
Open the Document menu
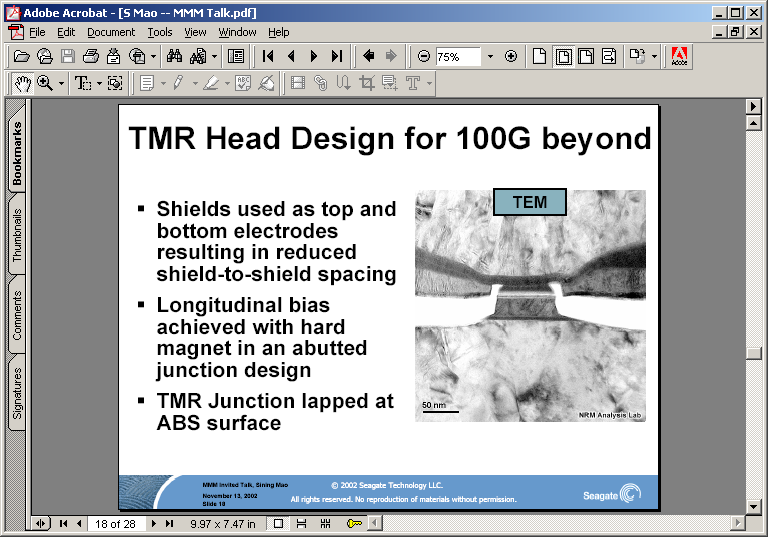click(x=110, y=32)
